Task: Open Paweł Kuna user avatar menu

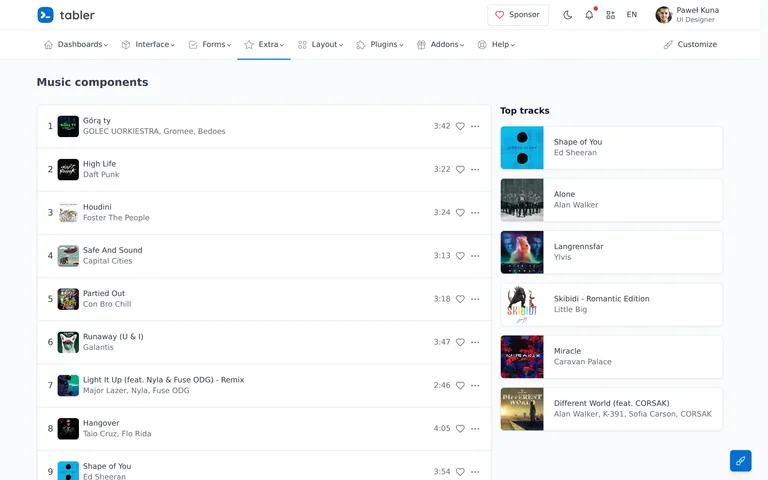Action: click(664, 15)
